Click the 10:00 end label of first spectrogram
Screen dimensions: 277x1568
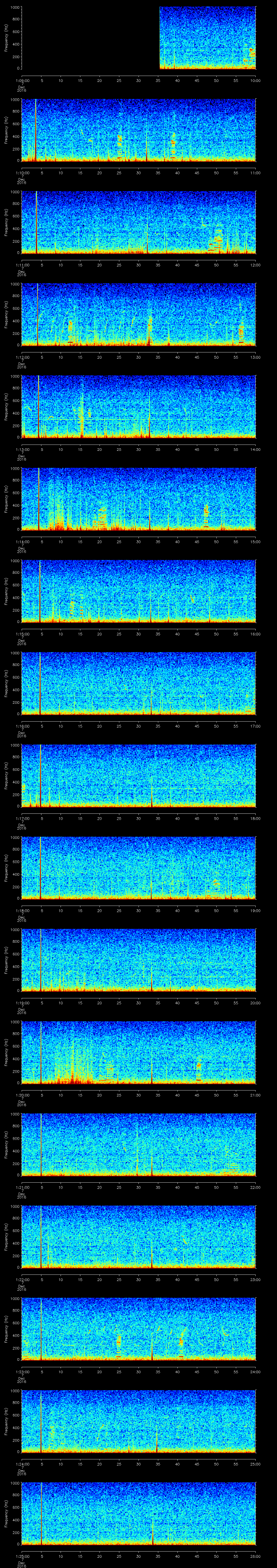click(255, 80)
